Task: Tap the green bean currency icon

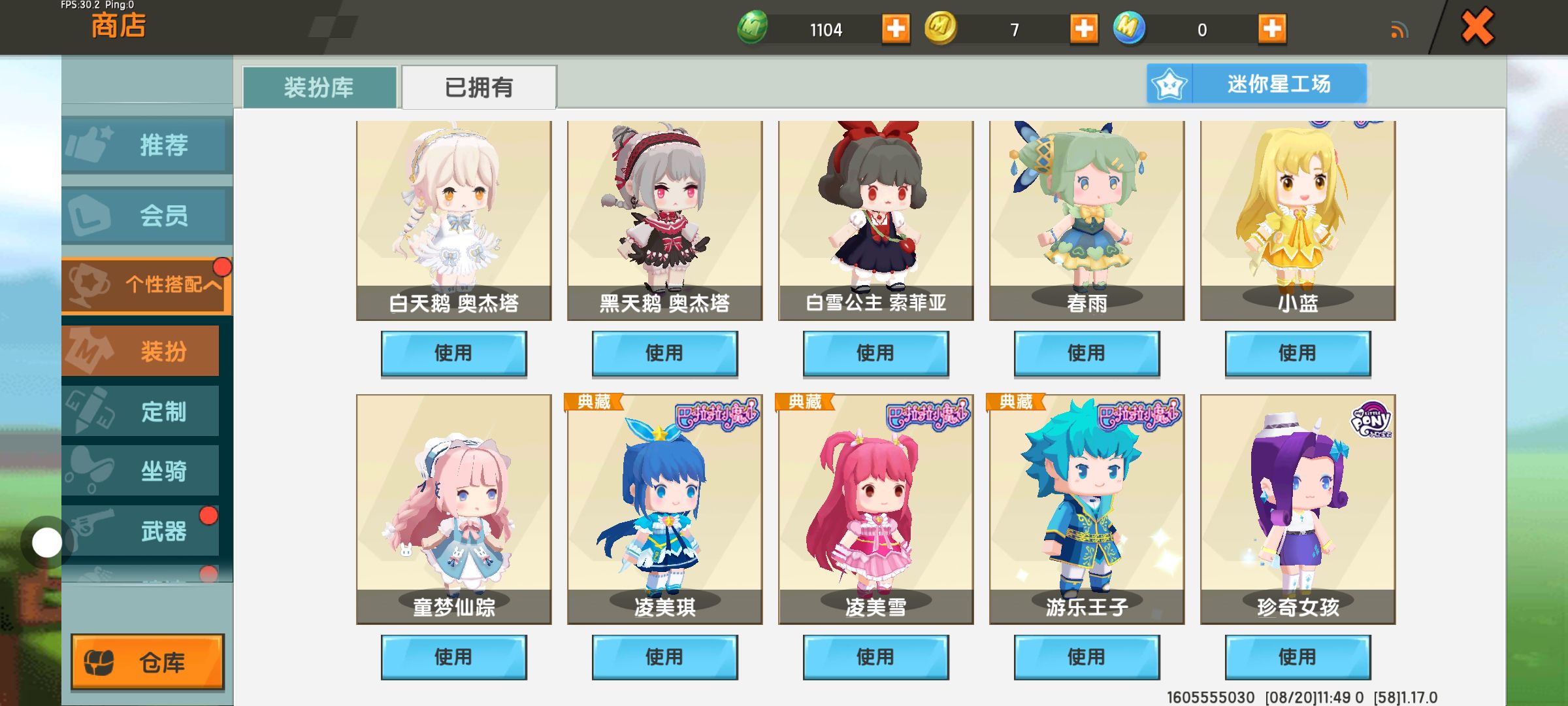Action: tap(752, 28)
